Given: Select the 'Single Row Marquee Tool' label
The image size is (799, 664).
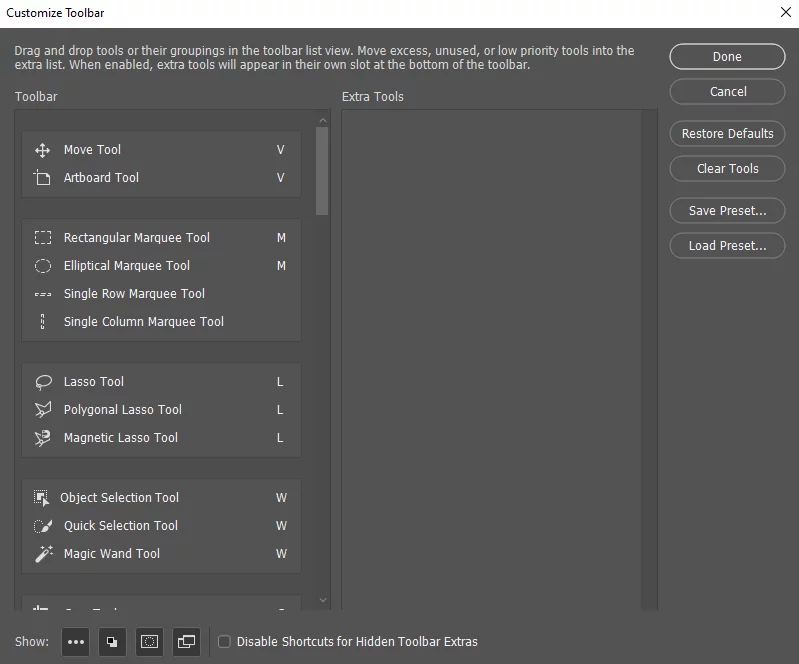Looking at the screenshot, I should [x=134, y=294].
